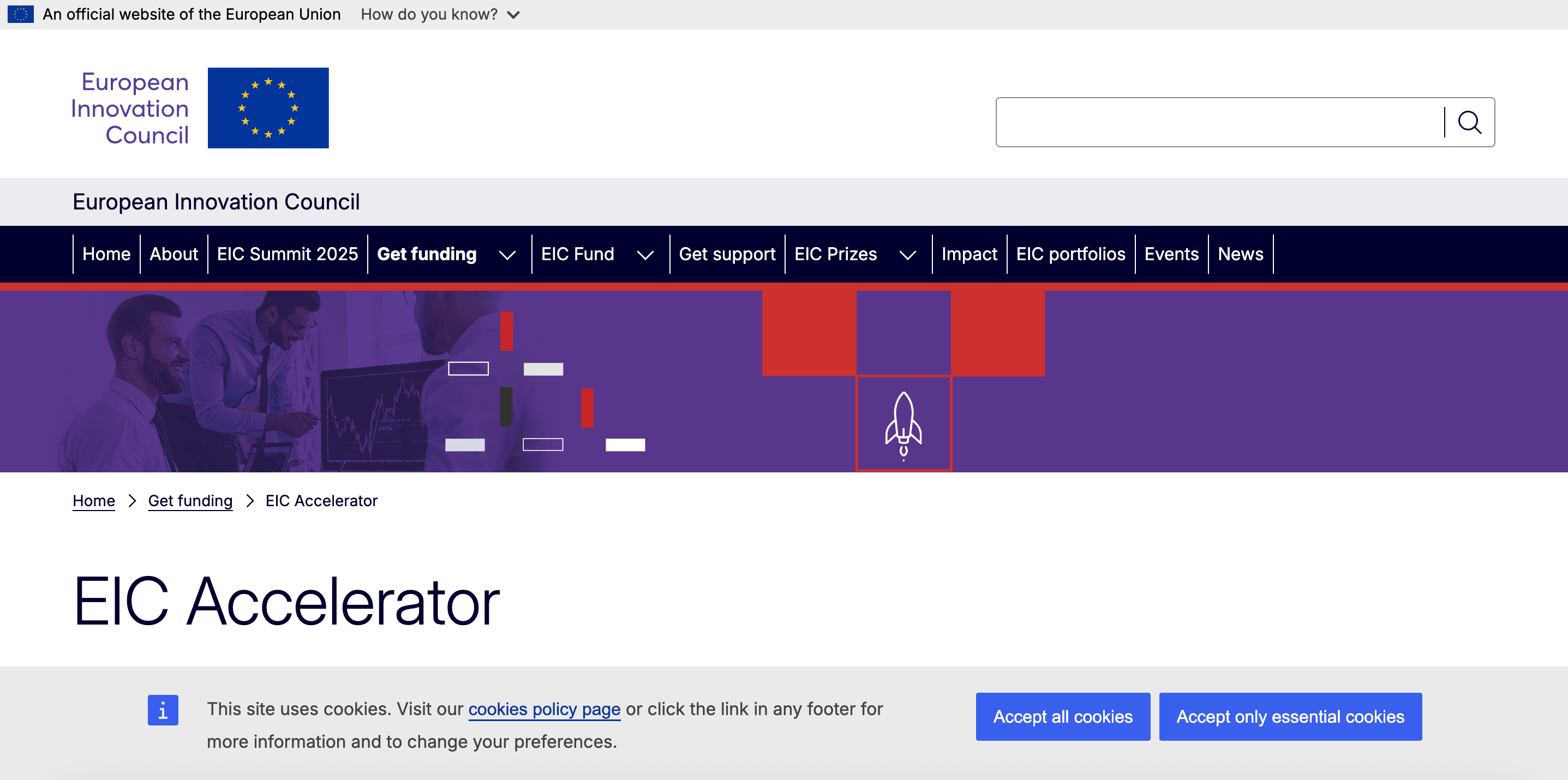1568x780 pixels.
Task: Accept only essential cookies
Action: coord(1290,716)
